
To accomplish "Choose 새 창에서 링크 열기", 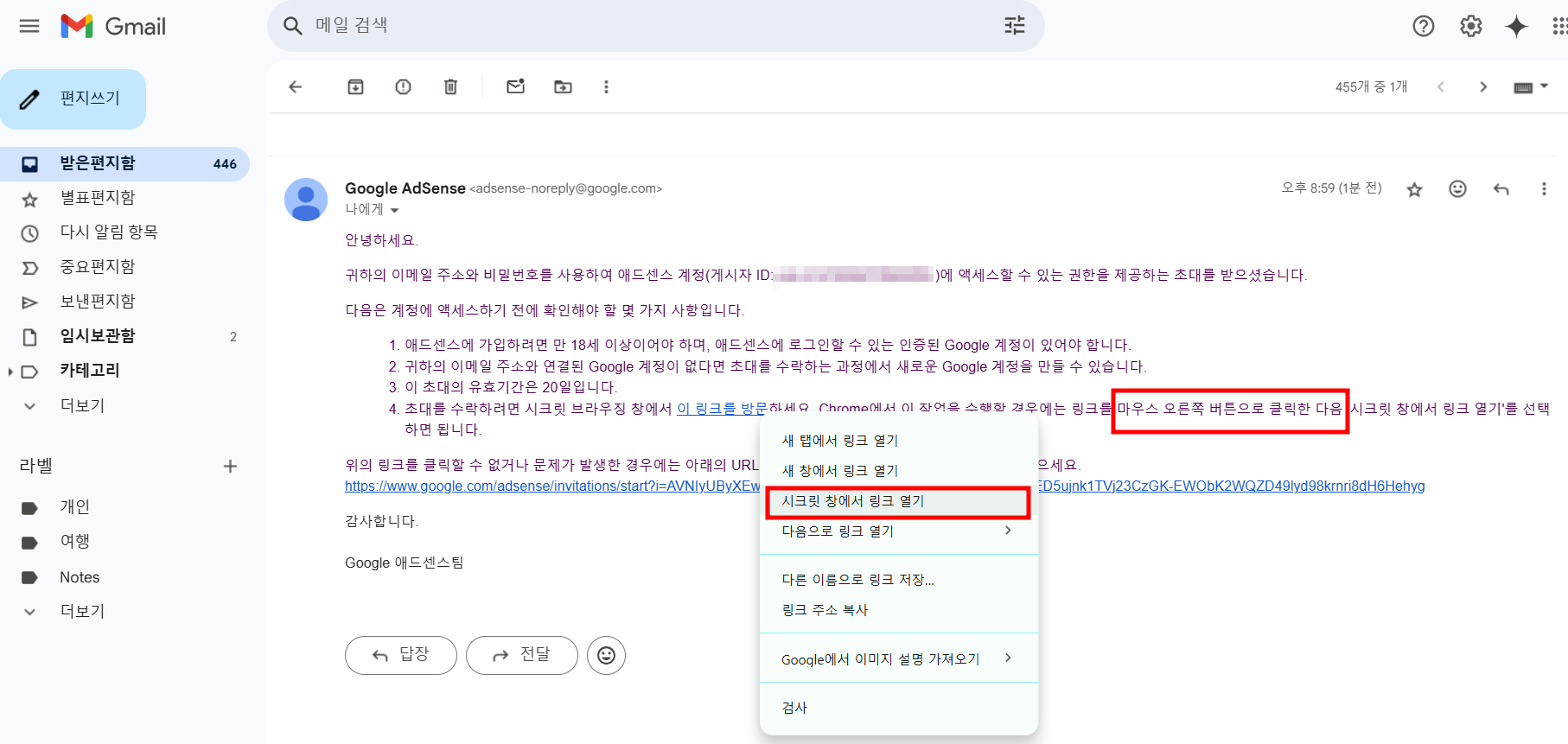I will pyautogui.click(x=899, y=471).
